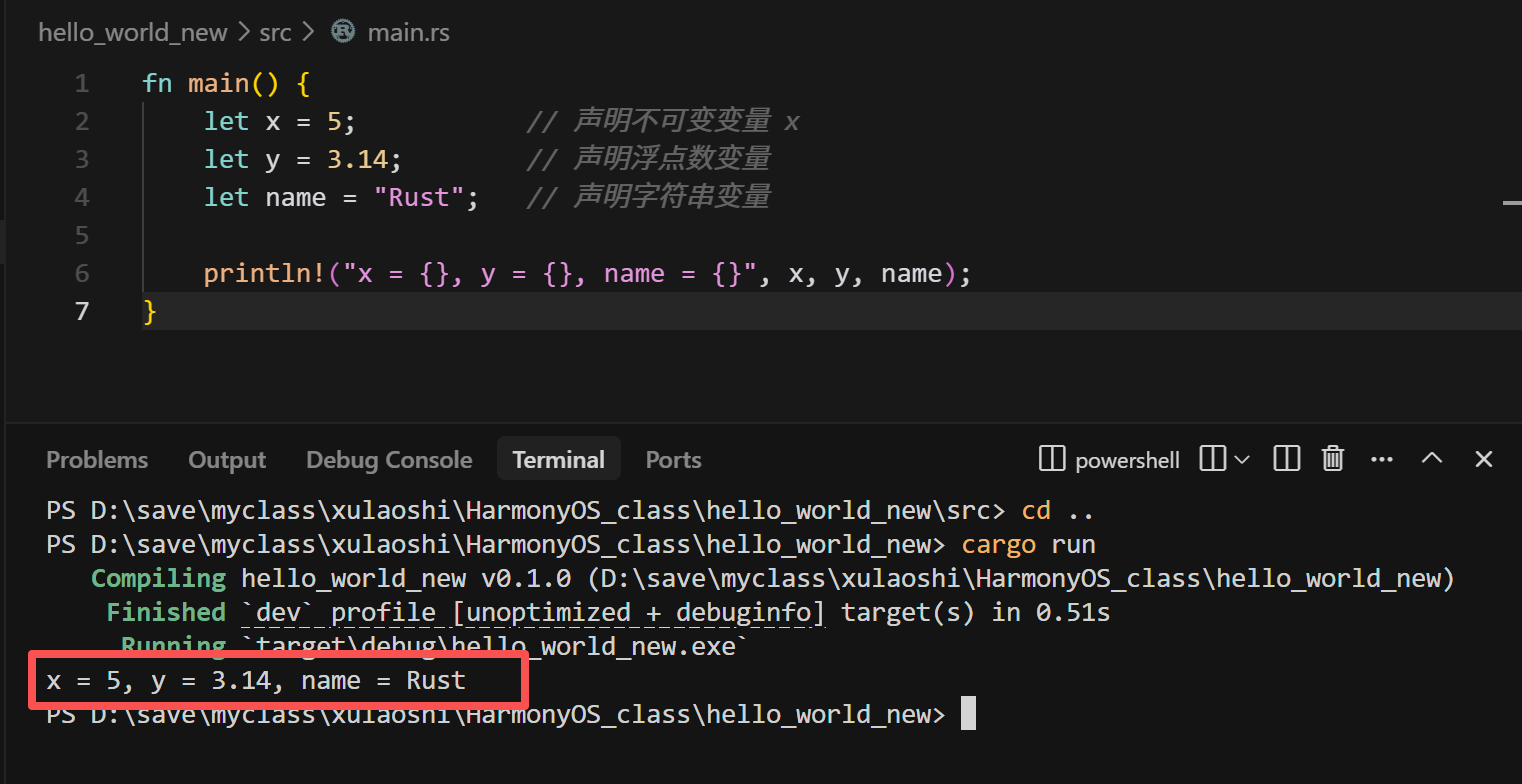The width and height of the screenshot is (1522, 784).
Task: Maximize the panel using the up chevron
Action: click(1432, 458)
